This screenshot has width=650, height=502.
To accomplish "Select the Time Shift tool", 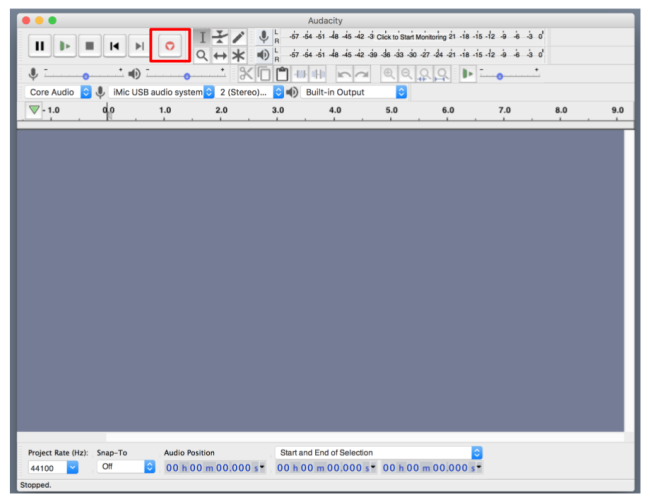I will (220, 55).
